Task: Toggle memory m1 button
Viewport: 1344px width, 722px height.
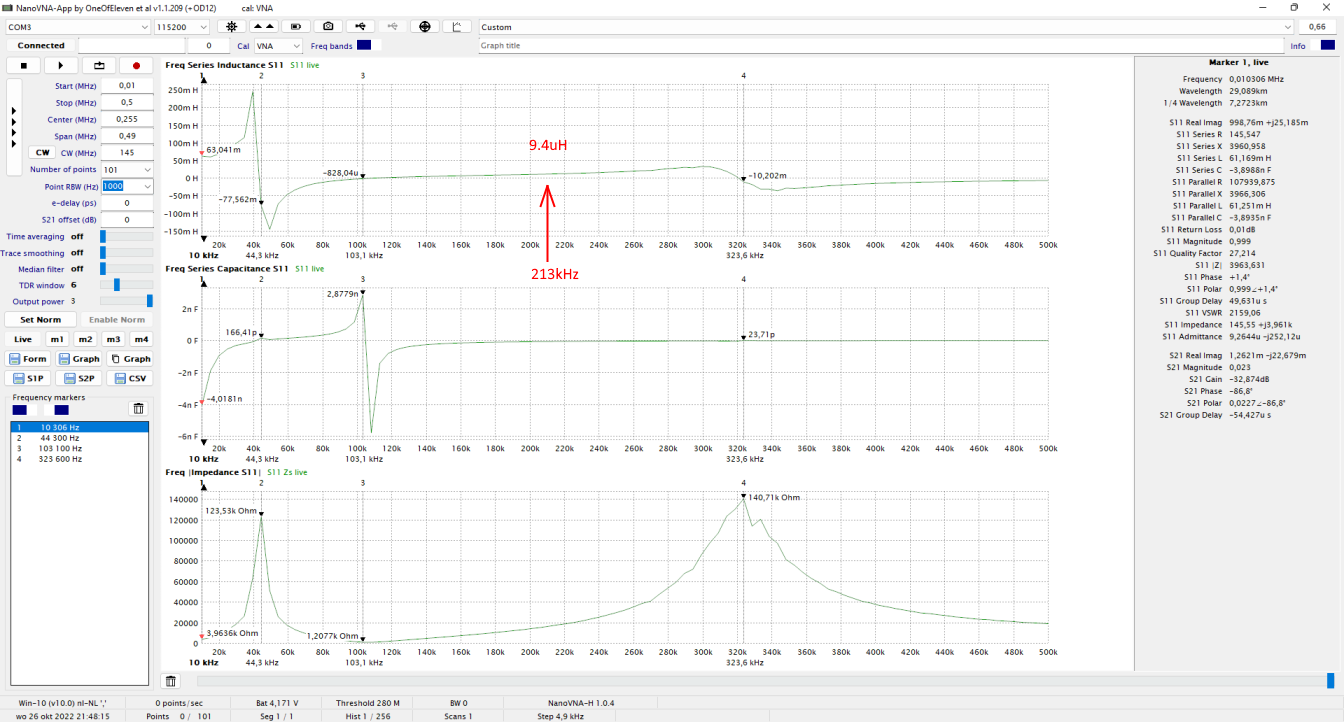Action: [x=58, y=339]
